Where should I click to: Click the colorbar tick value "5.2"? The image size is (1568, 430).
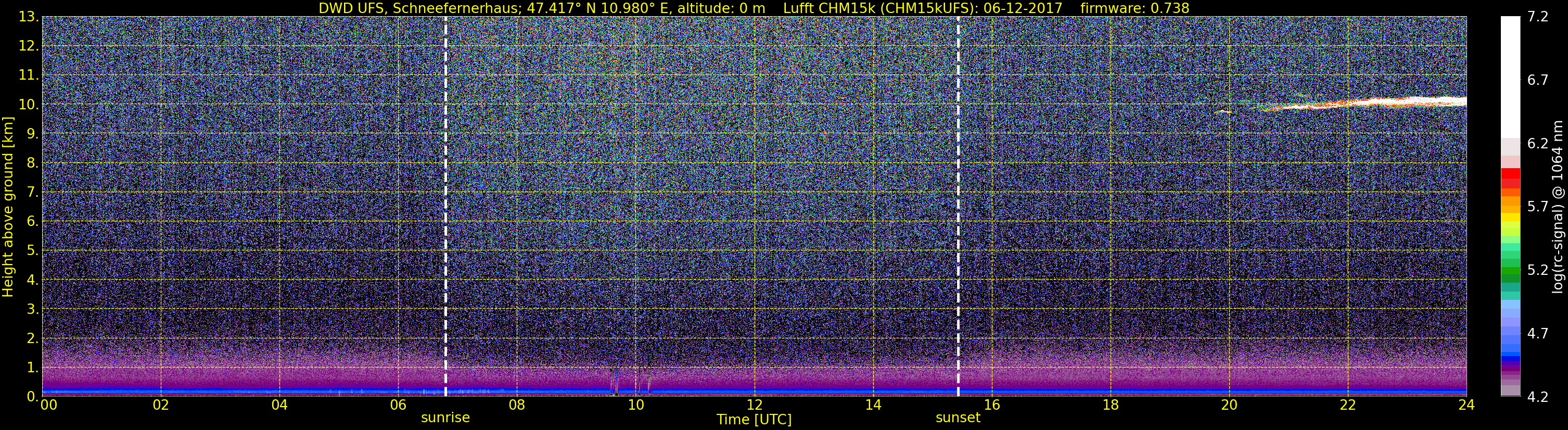pos(1538,270)
